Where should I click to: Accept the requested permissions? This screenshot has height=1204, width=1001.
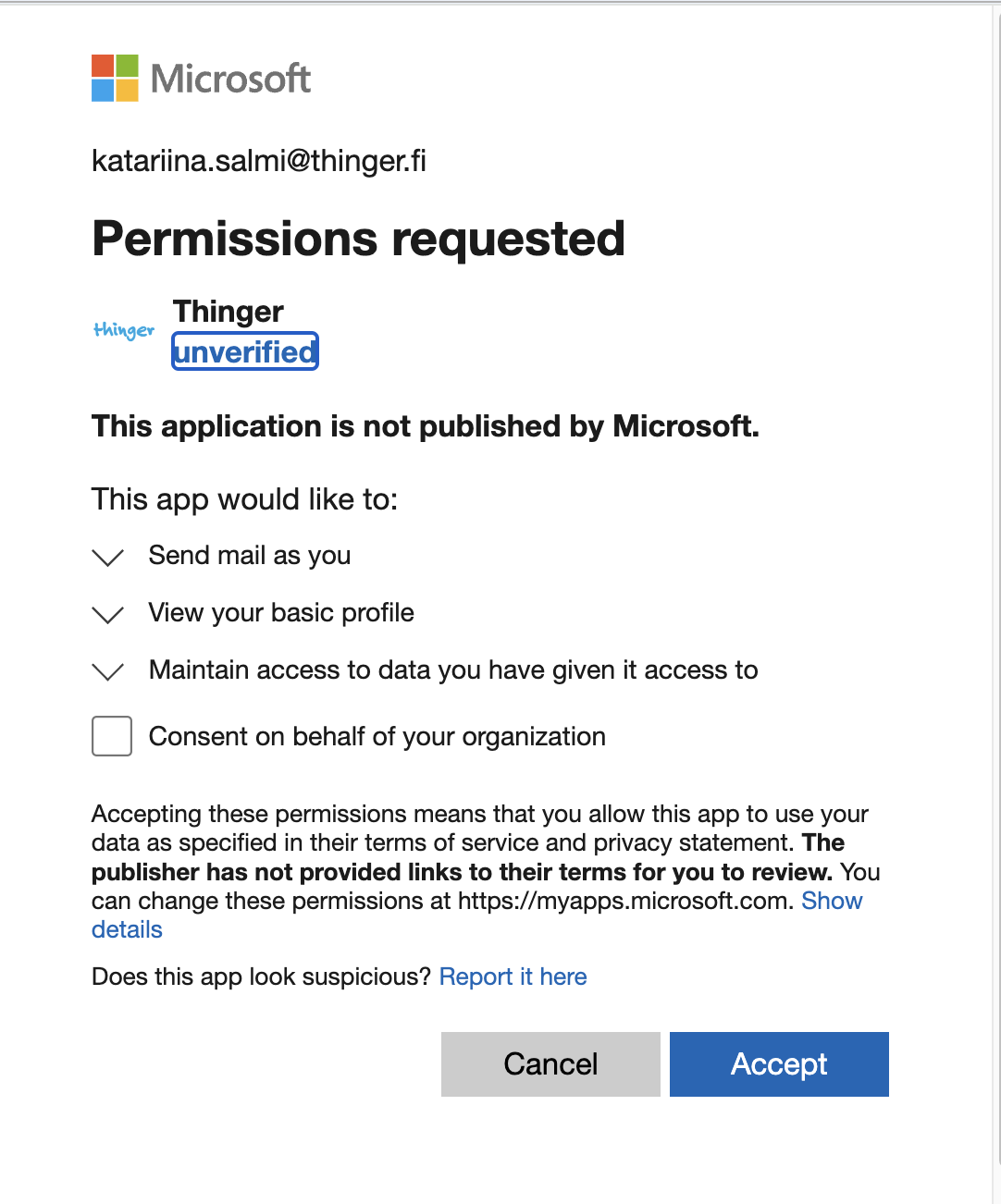pyautogui.click(x=779, y=1064)
